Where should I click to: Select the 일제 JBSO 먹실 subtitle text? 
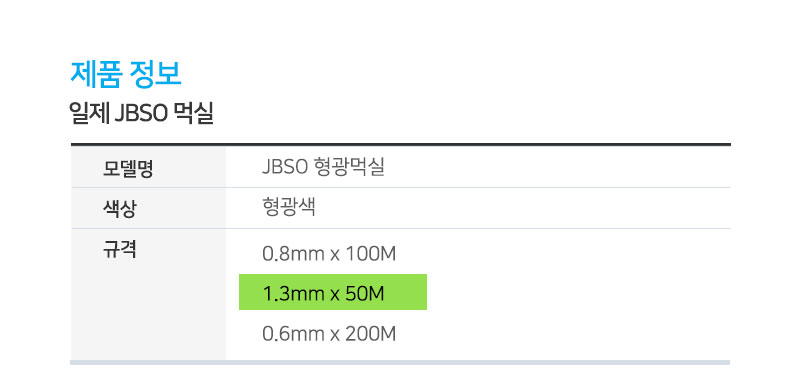tap(141, 114)
